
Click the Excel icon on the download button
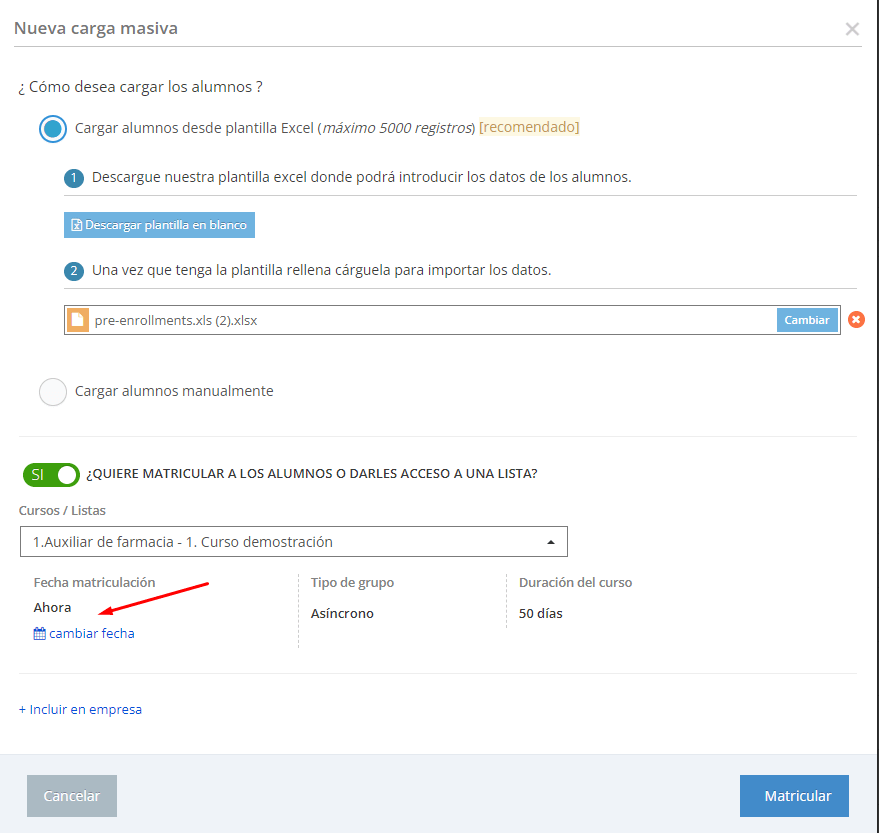(76, 225)
